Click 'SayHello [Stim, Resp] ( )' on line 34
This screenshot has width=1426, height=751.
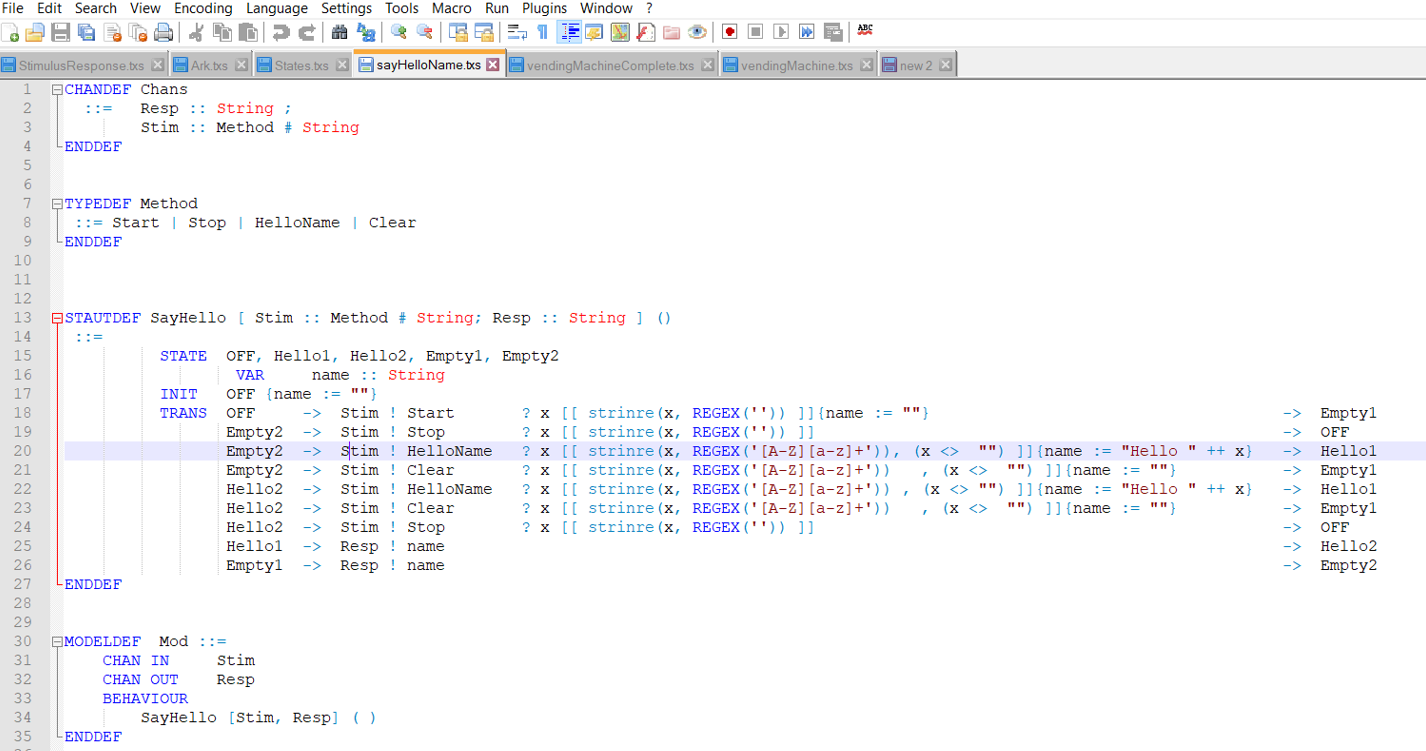pos(258,718)
